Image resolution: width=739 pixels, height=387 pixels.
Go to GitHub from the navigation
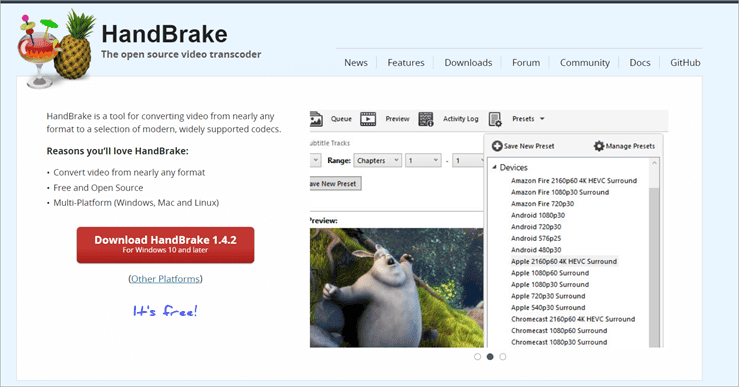(x=685, y=63)
